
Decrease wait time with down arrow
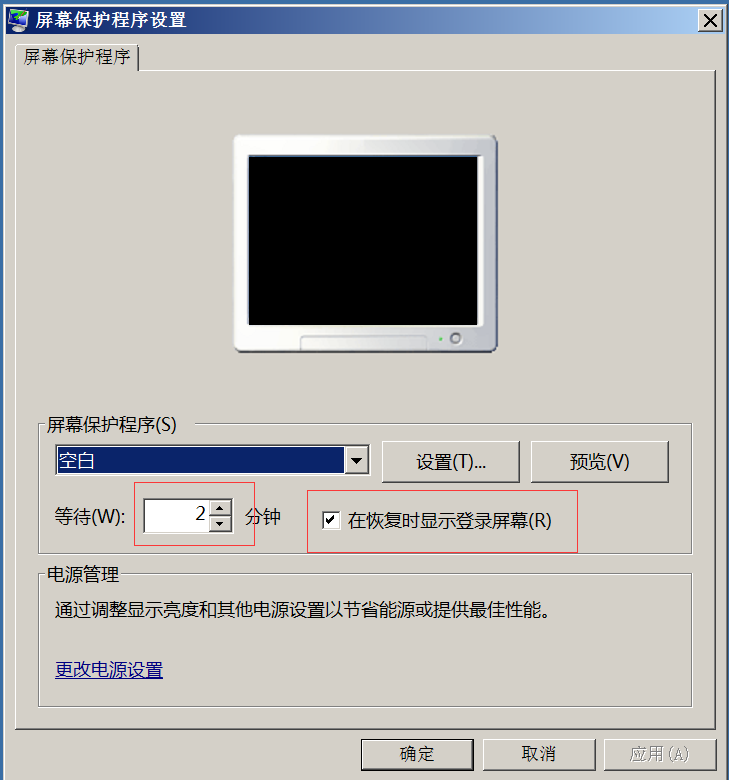tap(220, 524)
